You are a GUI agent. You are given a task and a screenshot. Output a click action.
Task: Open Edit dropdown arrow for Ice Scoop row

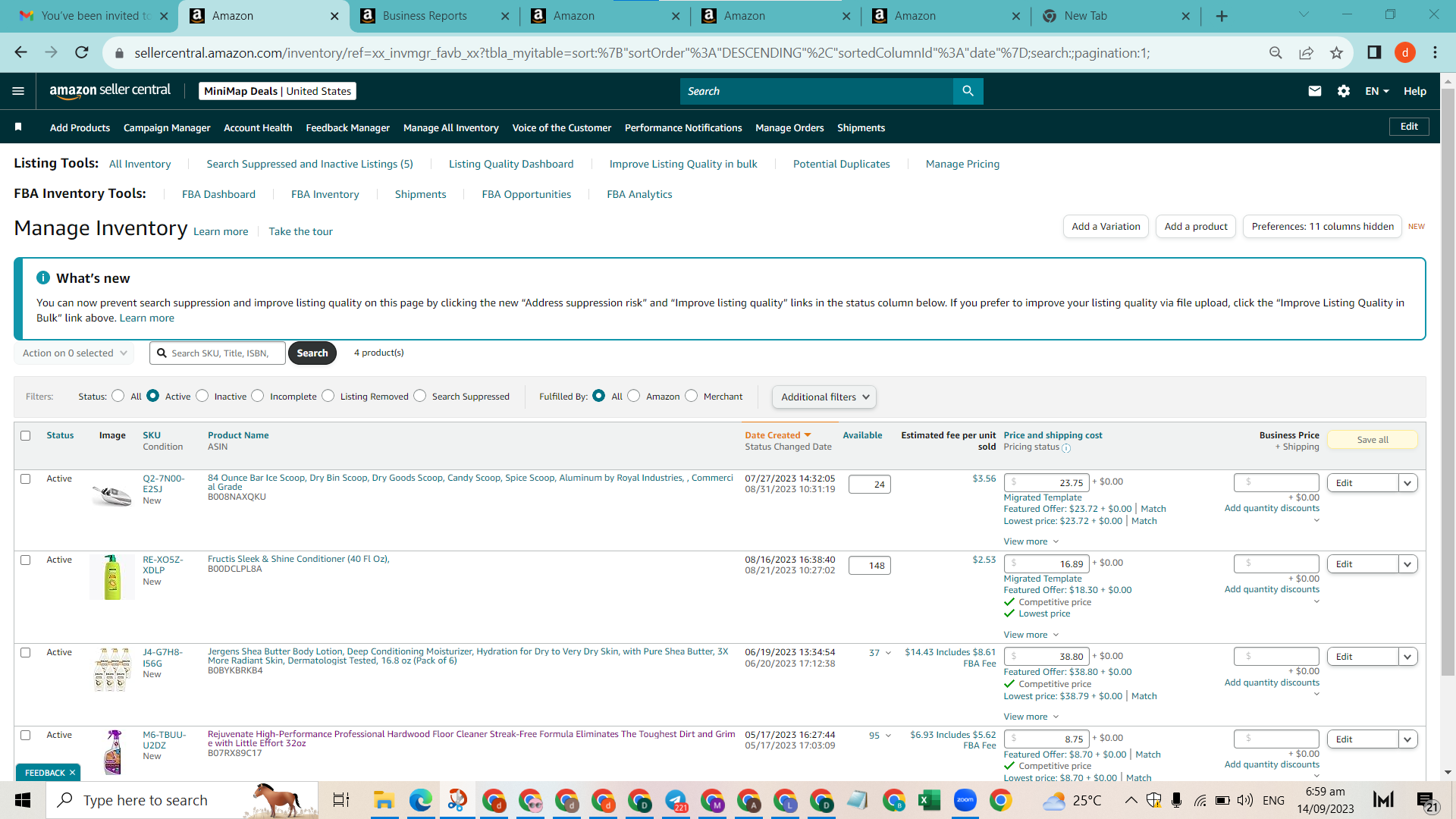(1408, 483)
